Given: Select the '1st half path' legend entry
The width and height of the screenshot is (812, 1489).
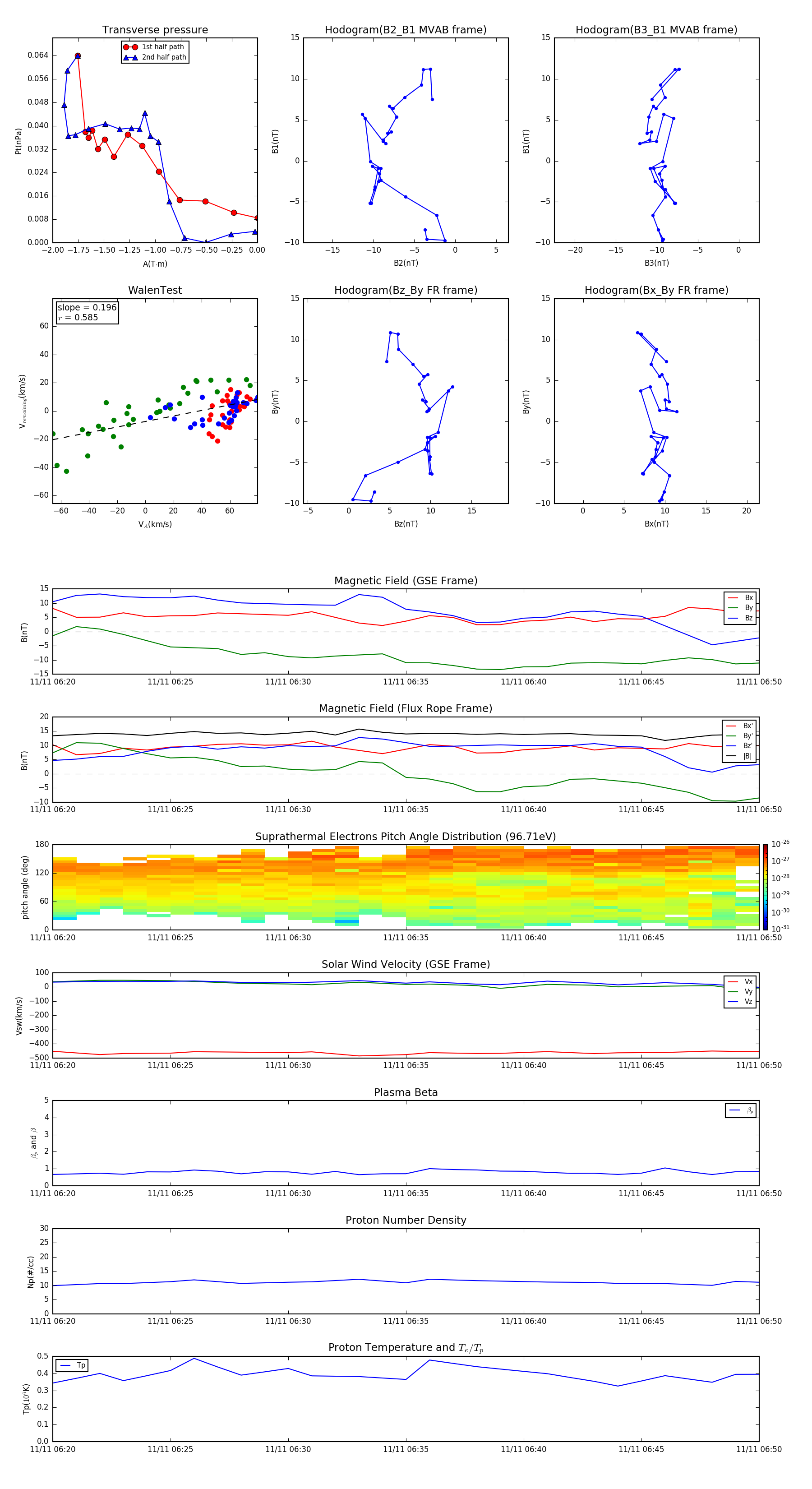Looking at the screenshot, I should click(x=154, y=47).
